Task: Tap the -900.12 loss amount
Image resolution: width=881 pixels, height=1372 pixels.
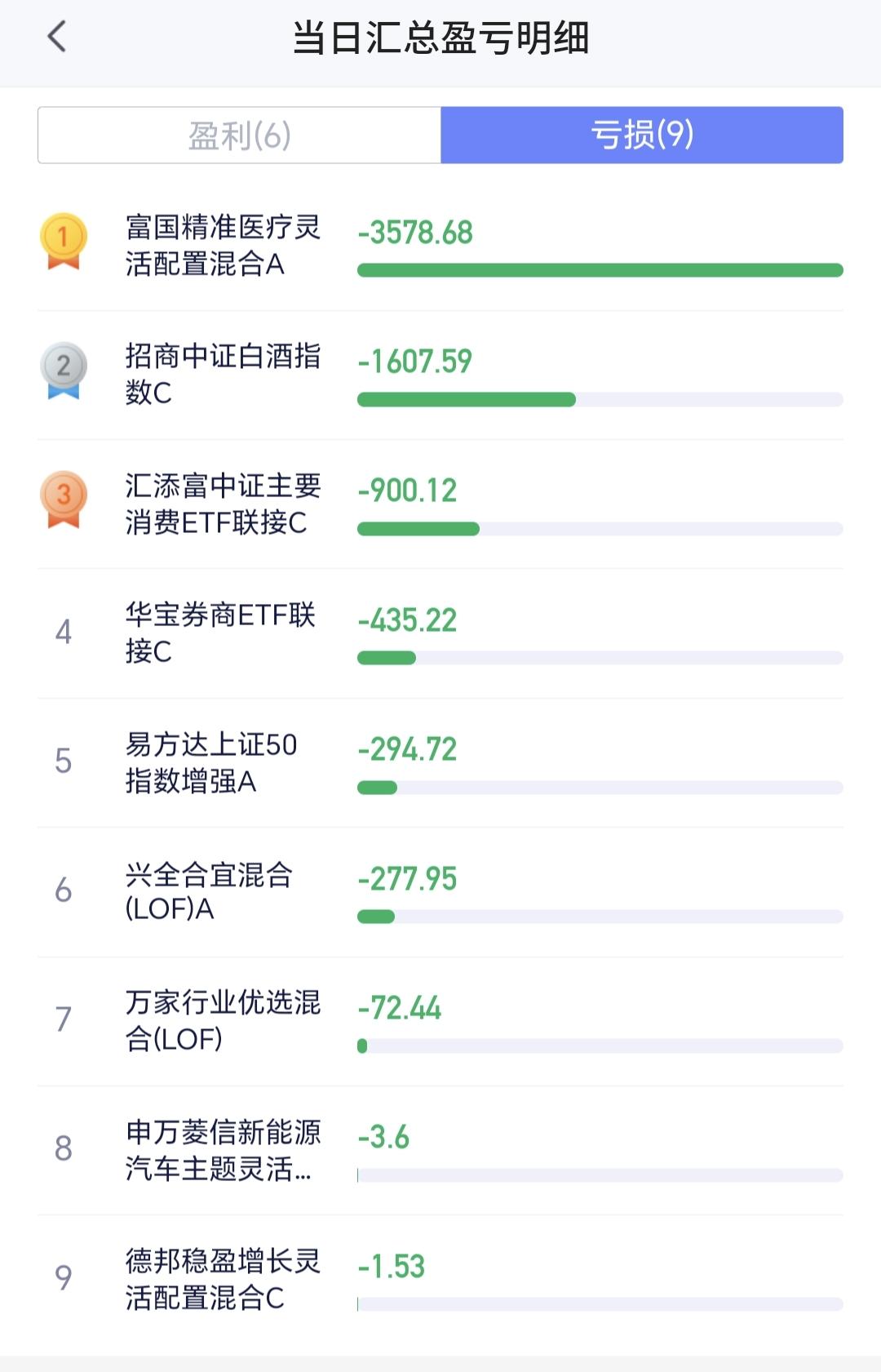Action: click(407, 491)
